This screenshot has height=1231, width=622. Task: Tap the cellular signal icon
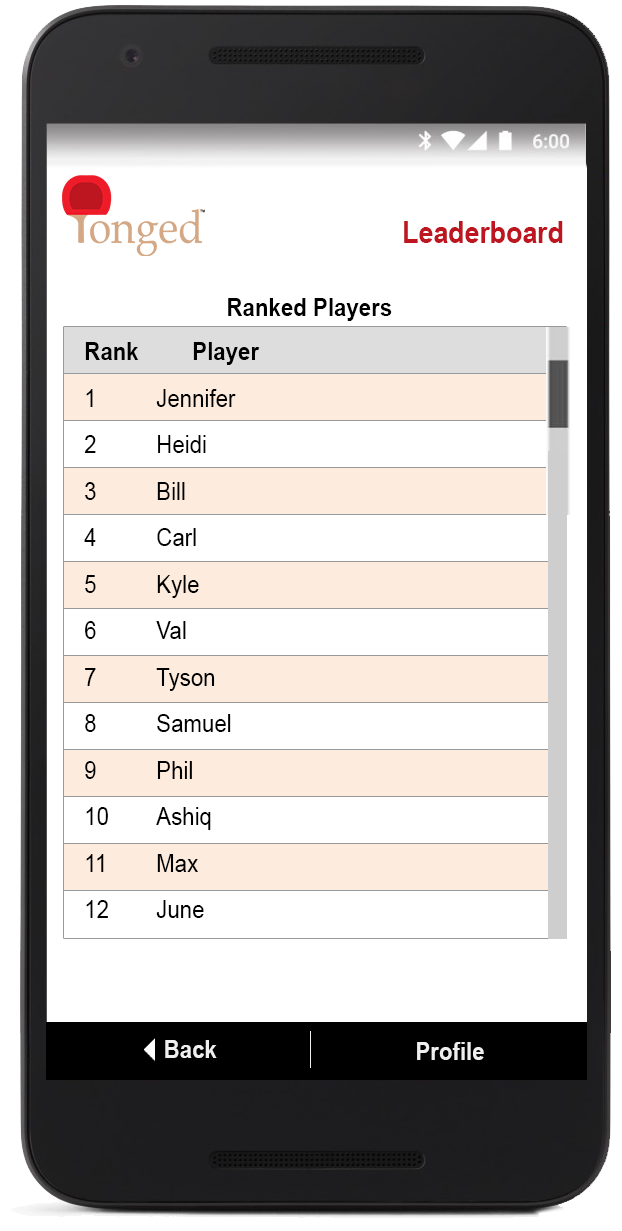pyautogui.click(x=478, y=141)
